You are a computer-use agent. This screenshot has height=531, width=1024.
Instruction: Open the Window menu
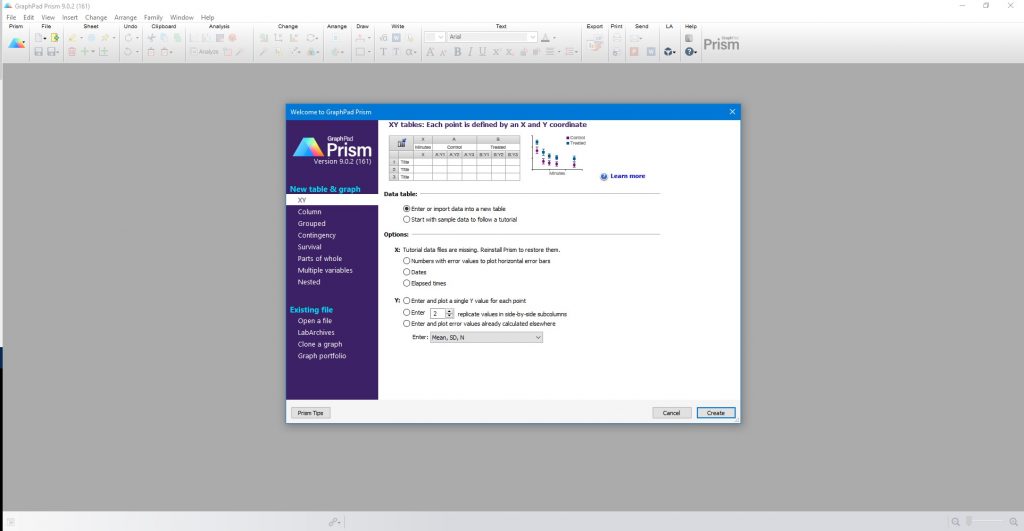coord(182,18)
